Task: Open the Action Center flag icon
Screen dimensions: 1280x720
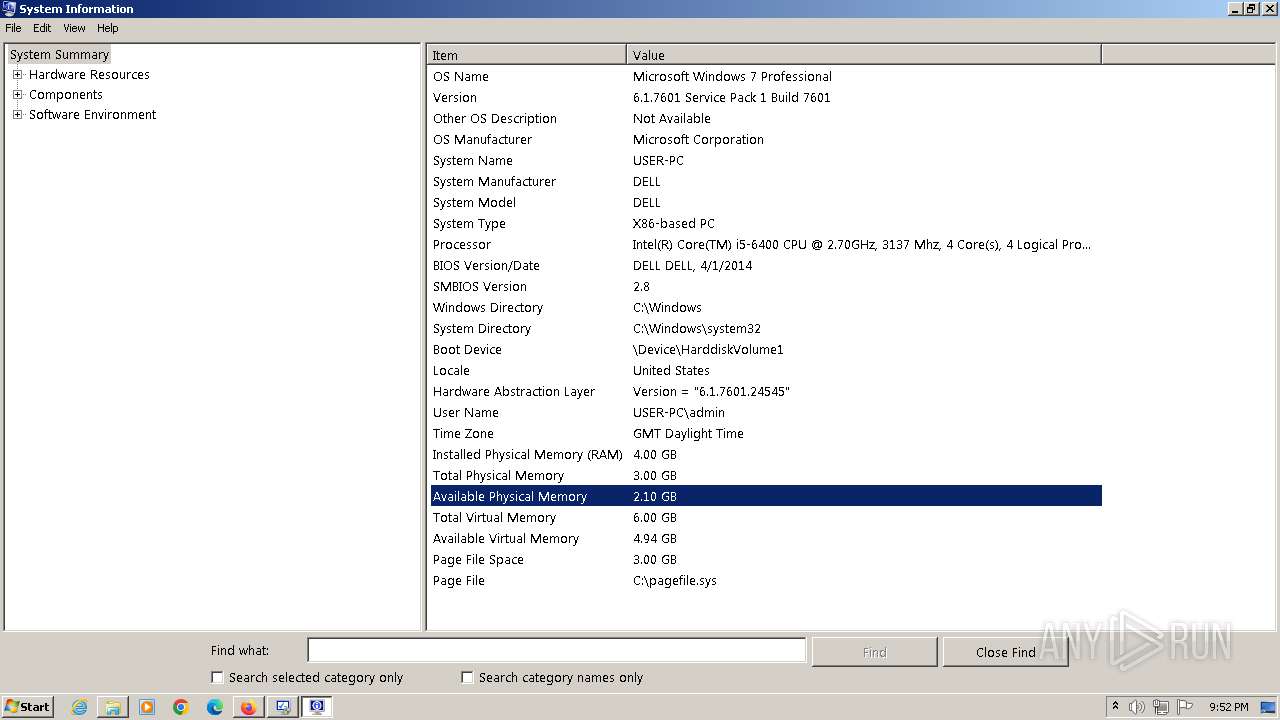Action: [1185, 707]
